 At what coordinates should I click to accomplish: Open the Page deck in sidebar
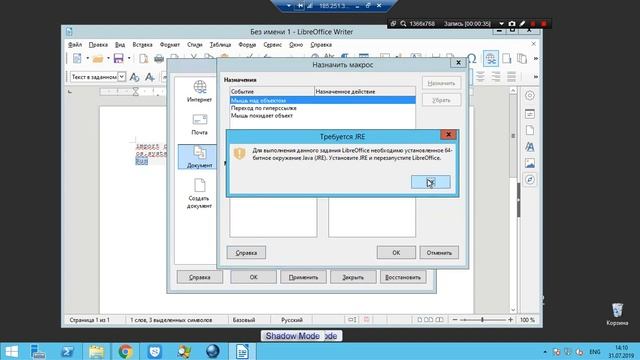pyautogui.click(x=530, y=130)
